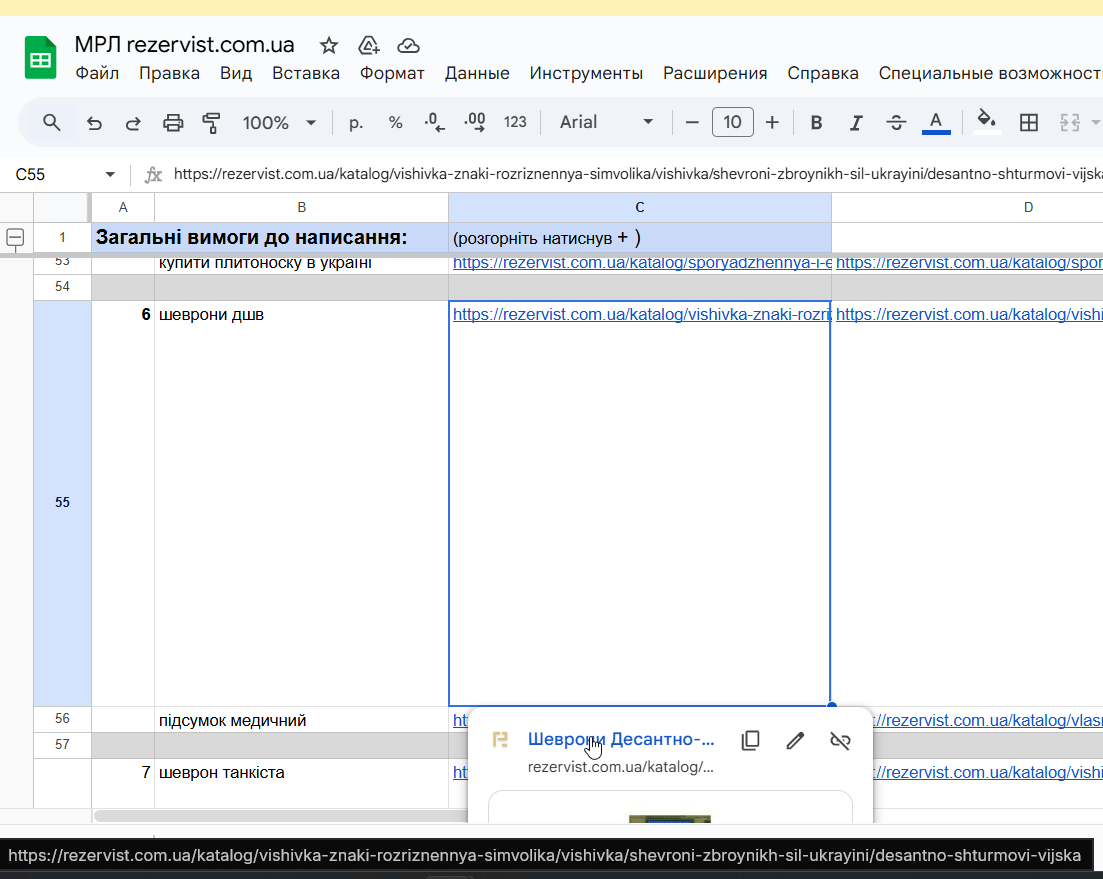This screenshot has width=1103, height=879.
Task: Star the document with the star icon
Action: [328, 45]
